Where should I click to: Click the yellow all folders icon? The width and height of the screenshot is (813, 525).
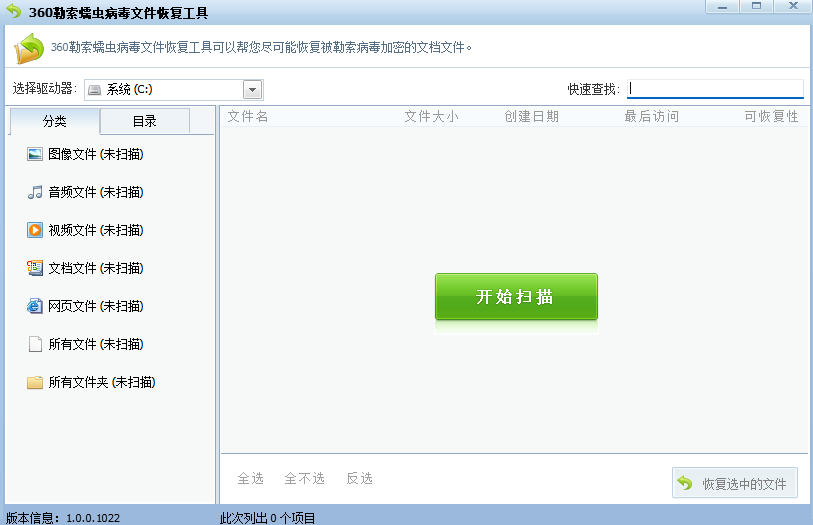coord(35,382)
